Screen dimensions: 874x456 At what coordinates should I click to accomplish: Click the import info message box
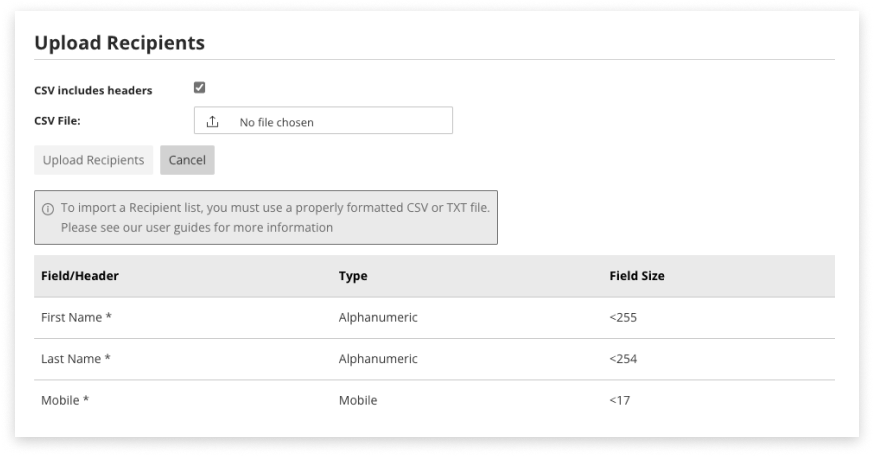pos(266,218)
